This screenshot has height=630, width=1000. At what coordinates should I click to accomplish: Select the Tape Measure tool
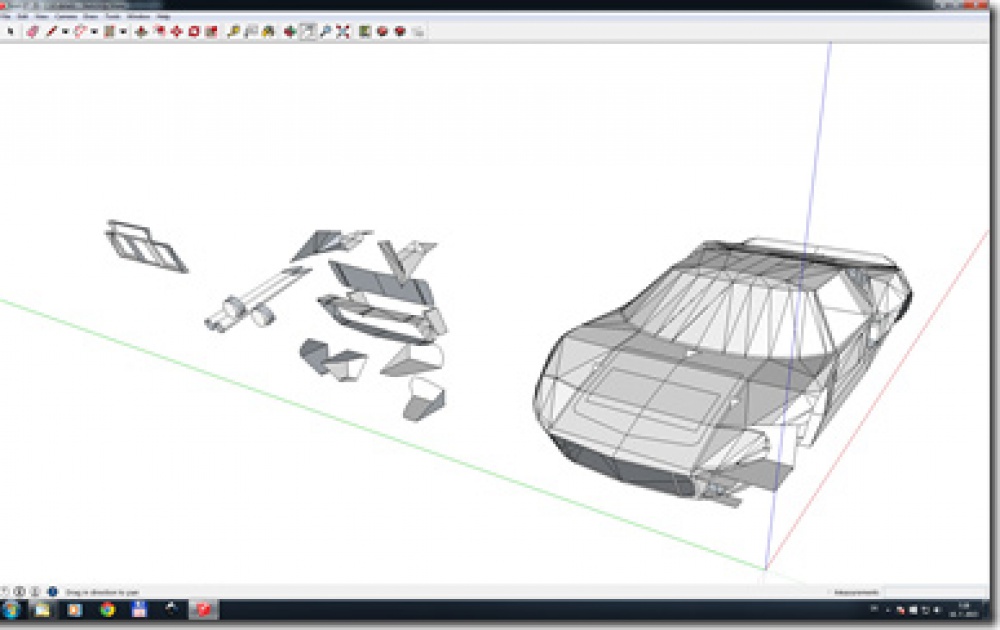[233, 31]
